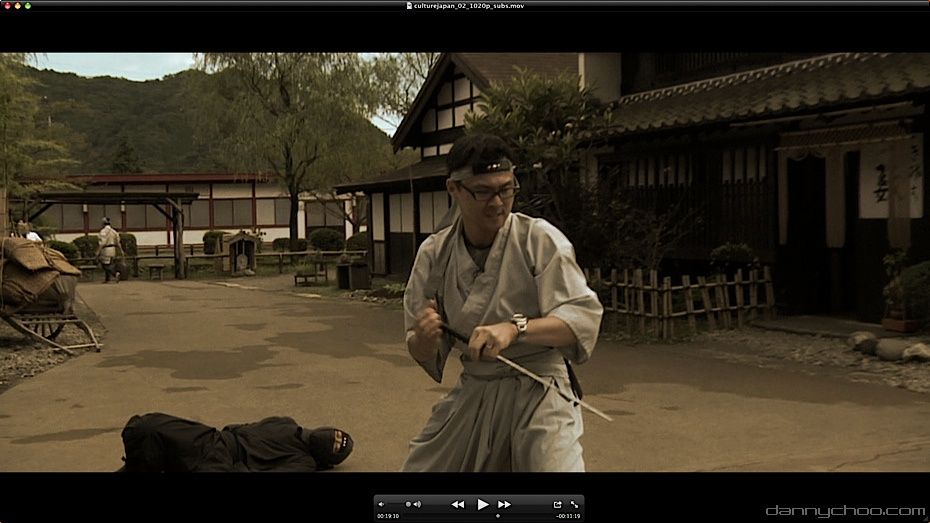Open the share menu icon
Screen dimensions: 930x523
pyautogui.click(x=557, y=504)
